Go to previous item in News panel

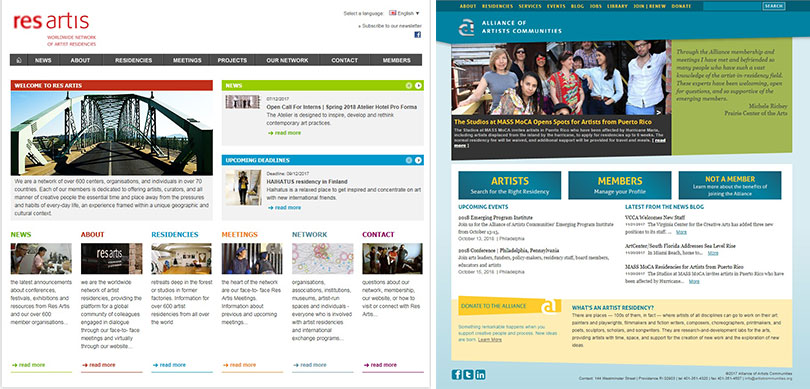(x=409, y=86)
